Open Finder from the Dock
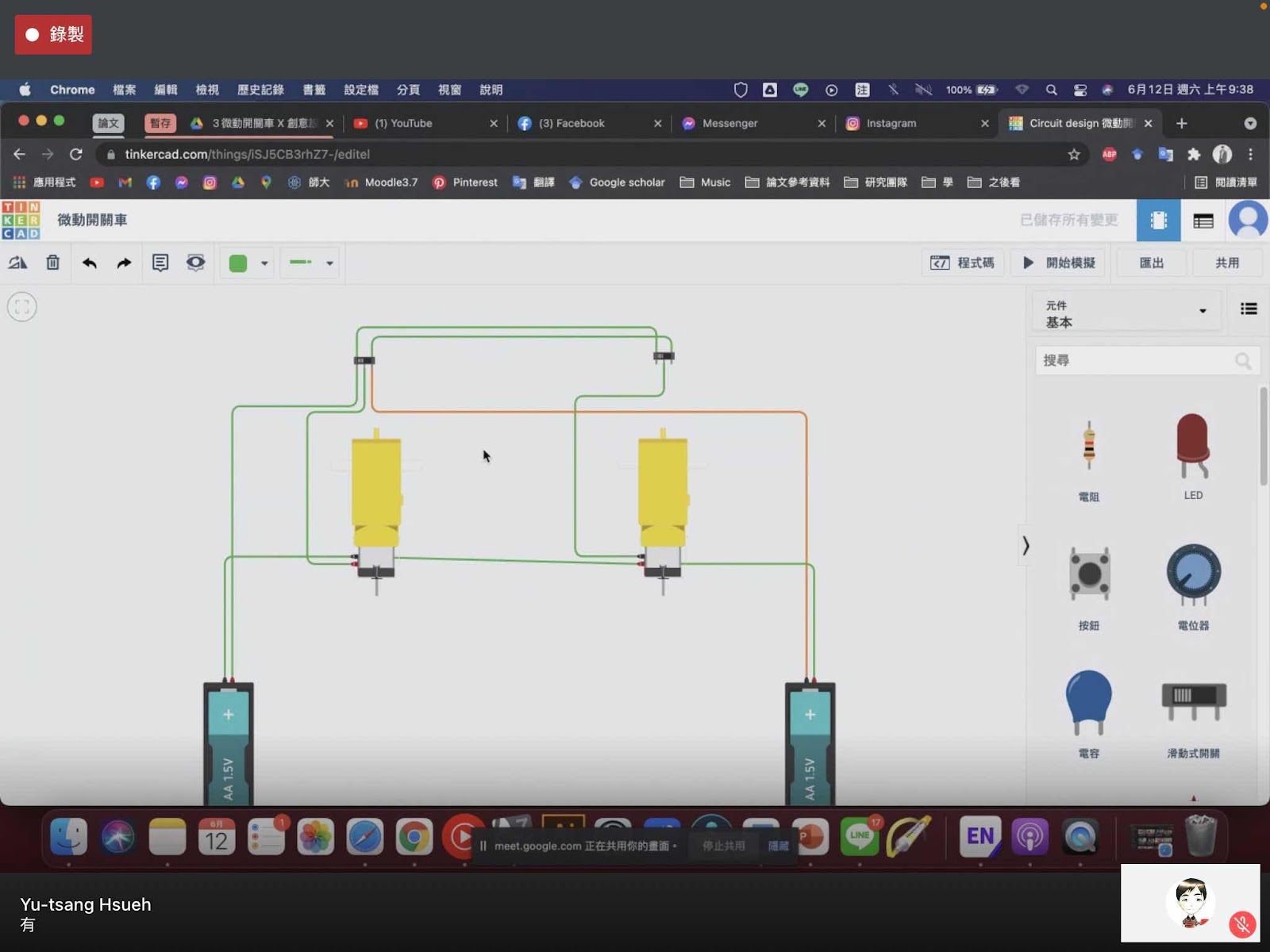The image size is (1270, 952). (69, 836)
